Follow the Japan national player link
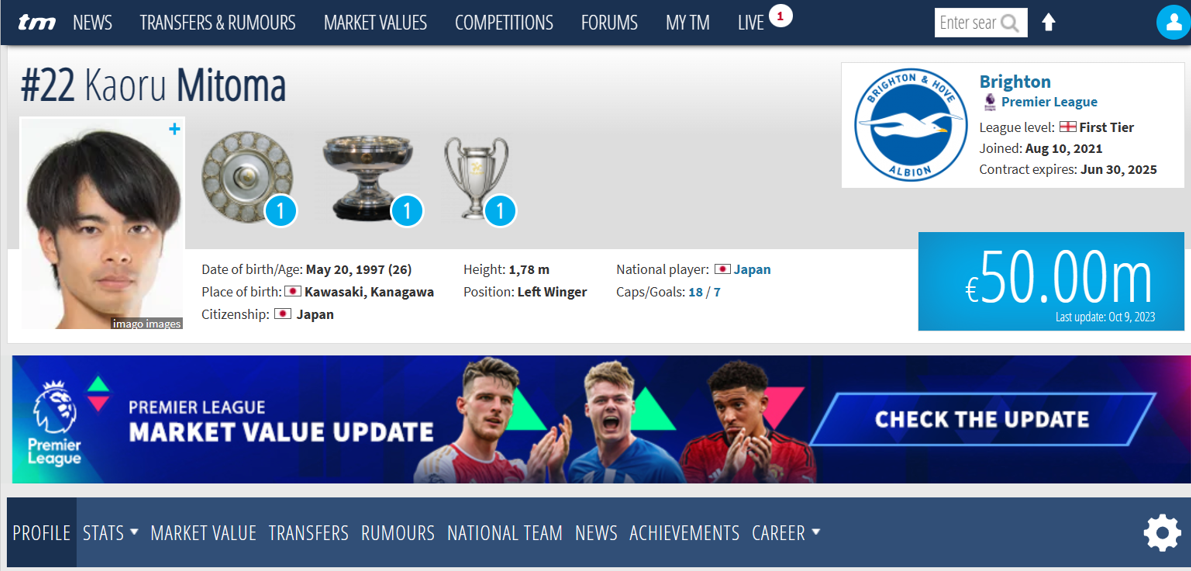The height and width of the screenshot is (571, 1191). [x=752, y=270]
